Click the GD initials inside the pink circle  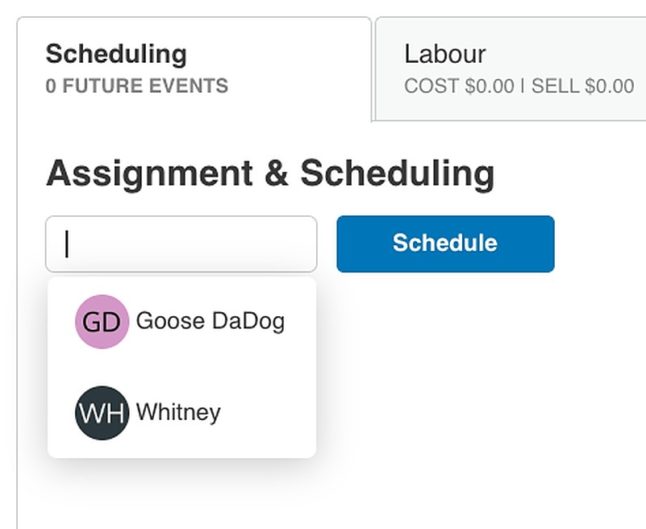pos(101,322)
